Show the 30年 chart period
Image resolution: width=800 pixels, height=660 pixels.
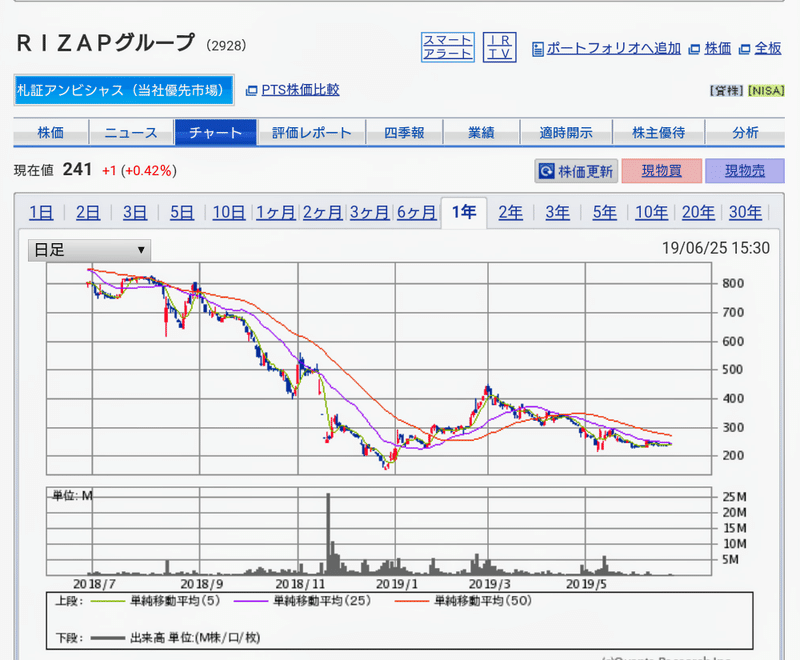745,212
